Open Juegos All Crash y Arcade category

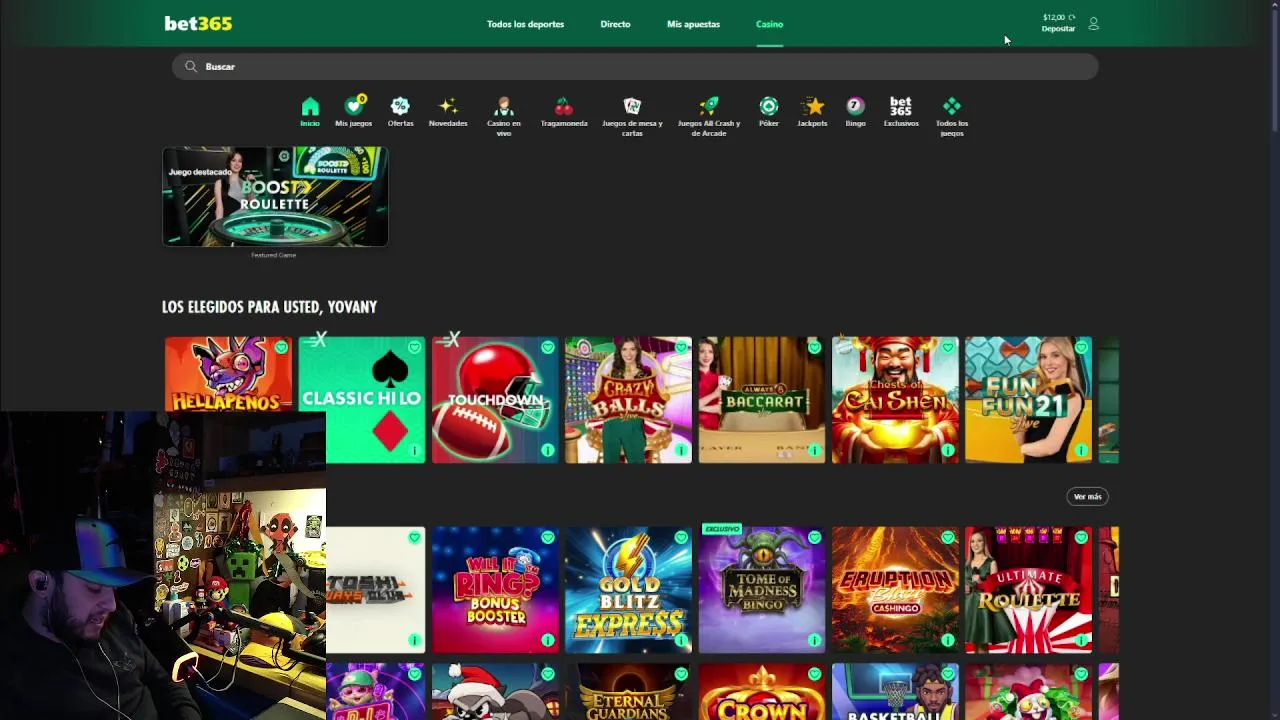coord(709,116)
